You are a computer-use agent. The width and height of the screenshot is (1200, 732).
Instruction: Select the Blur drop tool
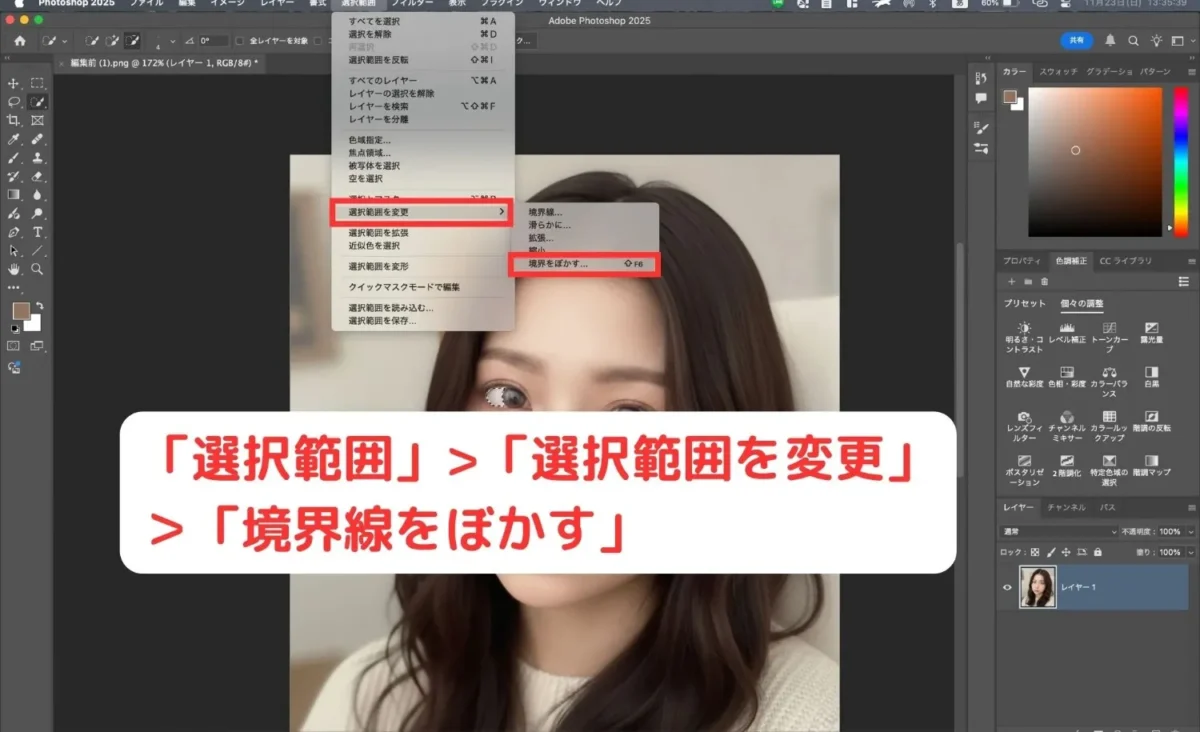click(37, 195)
